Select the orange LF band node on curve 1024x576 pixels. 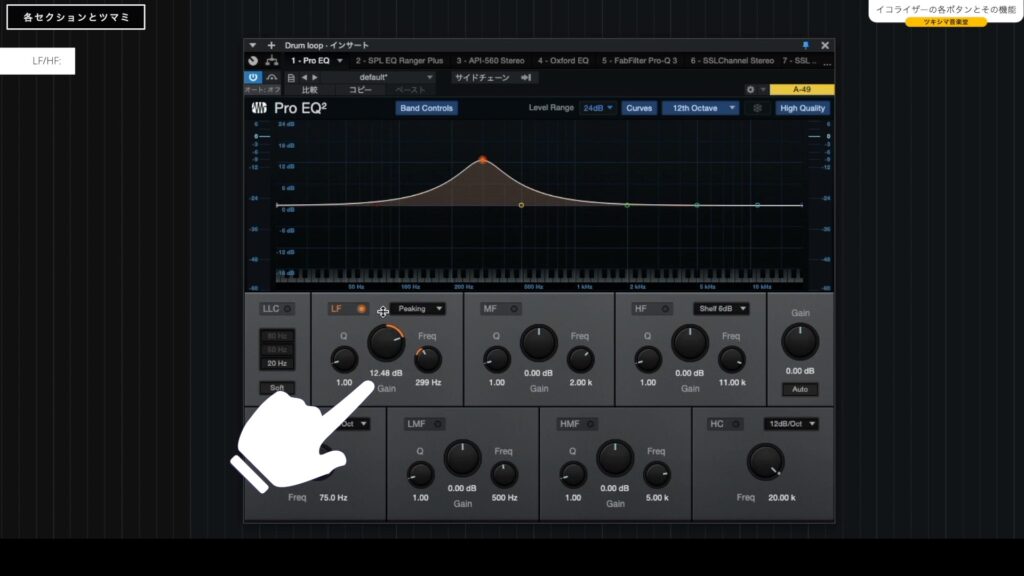483,159
